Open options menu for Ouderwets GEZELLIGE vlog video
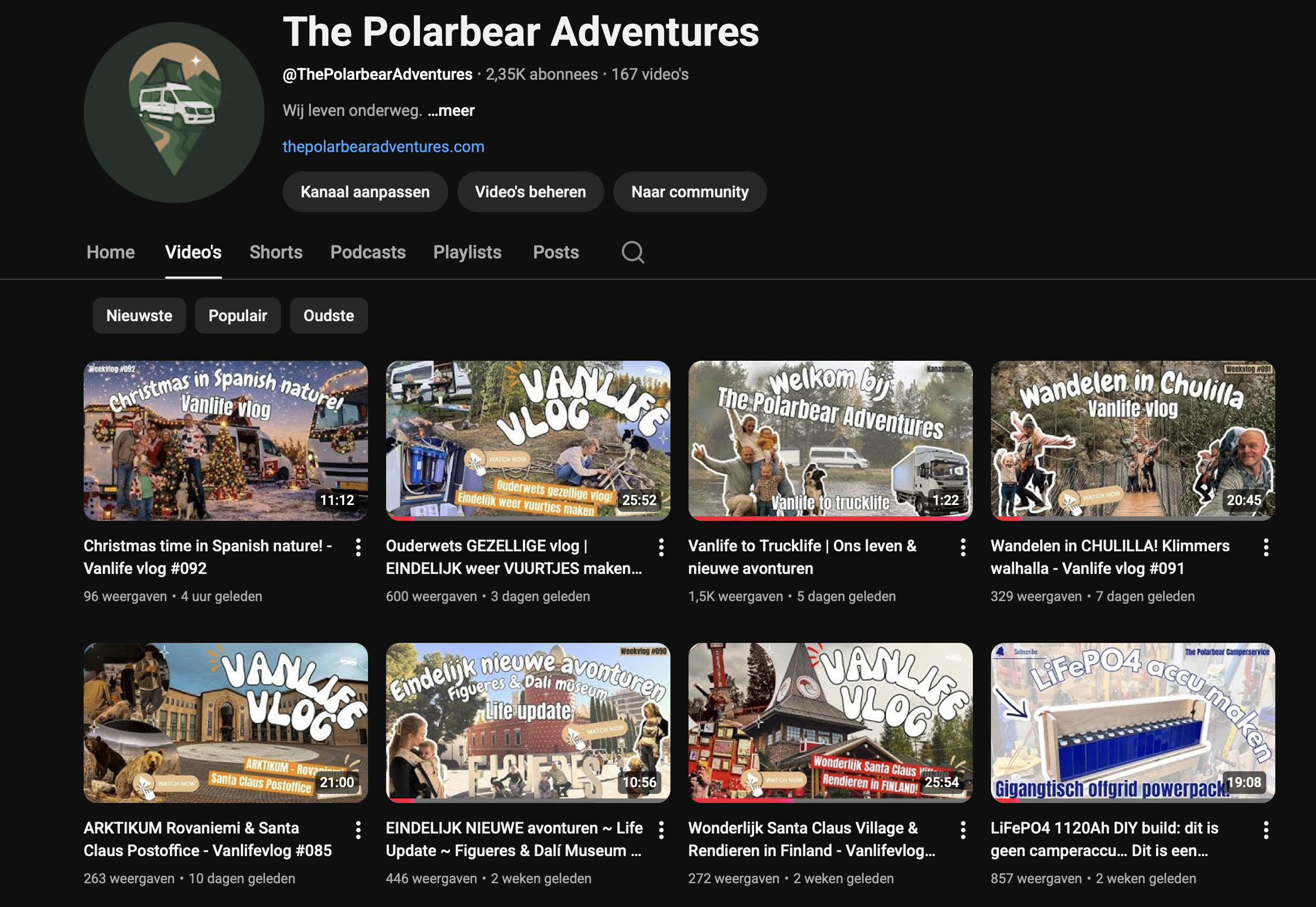1316x907 pixels. tap(661, 547)
